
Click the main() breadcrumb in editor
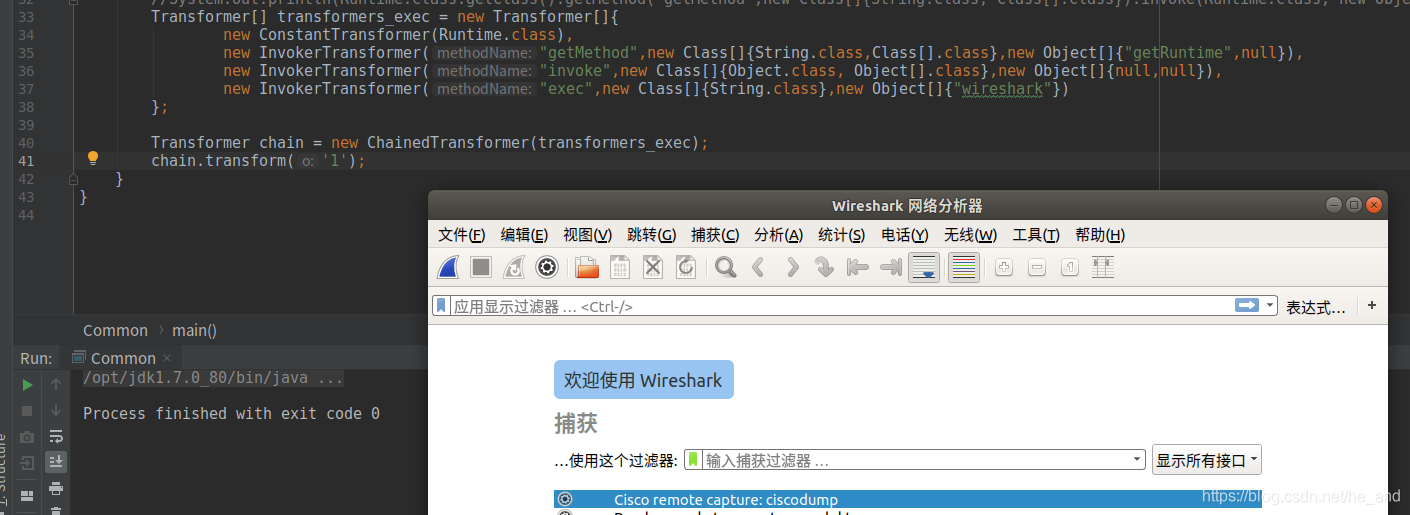194,330
